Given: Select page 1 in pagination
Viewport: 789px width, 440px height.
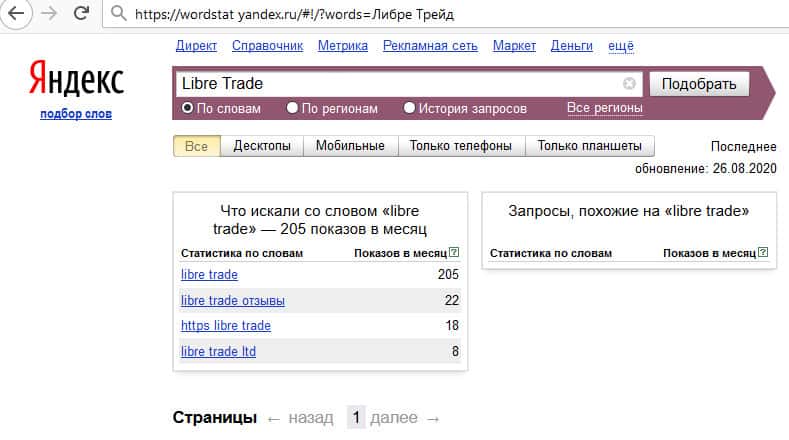Looking at the screenshot, I should tap(356, 417).
